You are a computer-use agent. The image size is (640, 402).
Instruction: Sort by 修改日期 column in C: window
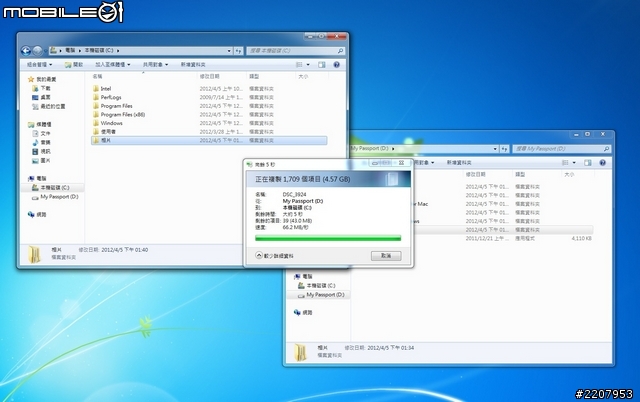(x=209, y=76)
